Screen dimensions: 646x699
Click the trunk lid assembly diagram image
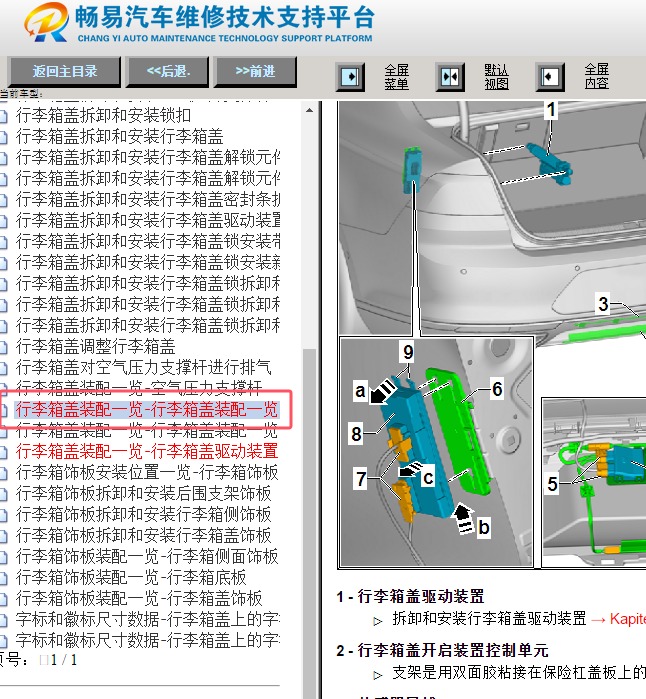[x=492, y=335]
